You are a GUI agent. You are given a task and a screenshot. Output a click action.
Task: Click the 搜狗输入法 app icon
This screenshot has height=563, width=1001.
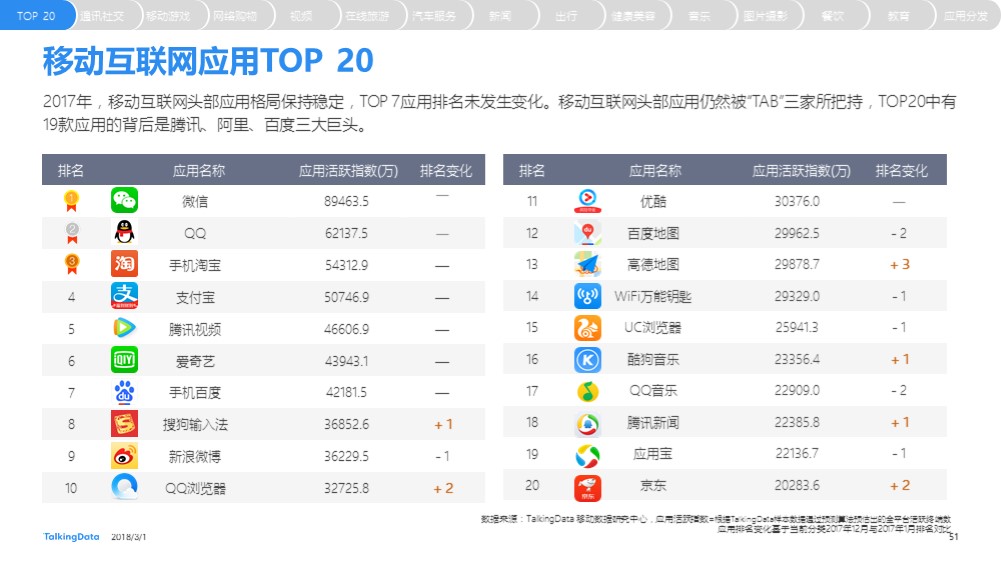point(124,424)
